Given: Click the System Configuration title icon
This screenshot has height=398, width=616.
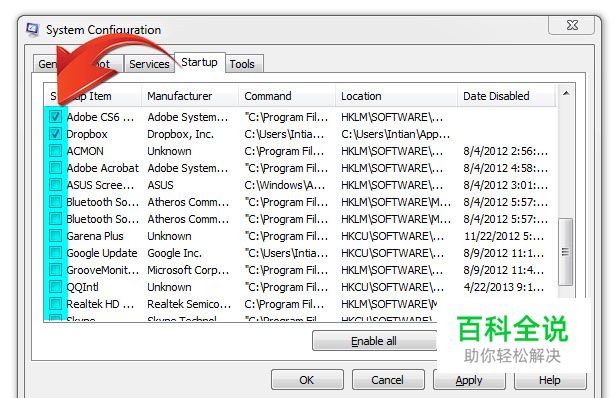Looking at the screenshot, I should pos(32,29).
